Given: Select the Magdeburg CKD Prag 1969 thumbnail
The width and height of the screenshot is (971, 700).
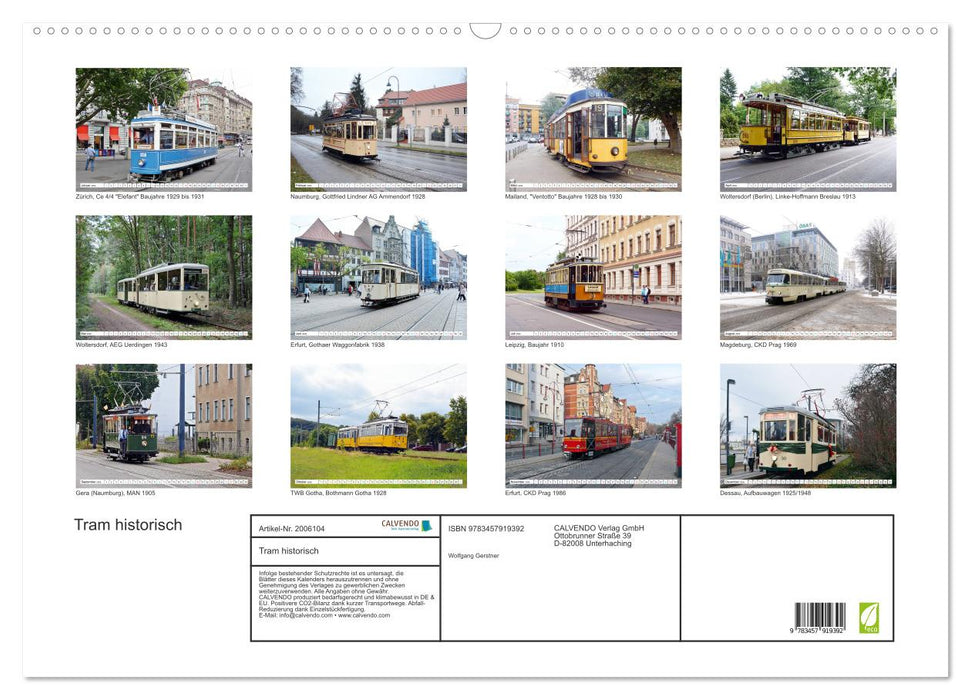Looking at the screenshot, I should 807,278.
